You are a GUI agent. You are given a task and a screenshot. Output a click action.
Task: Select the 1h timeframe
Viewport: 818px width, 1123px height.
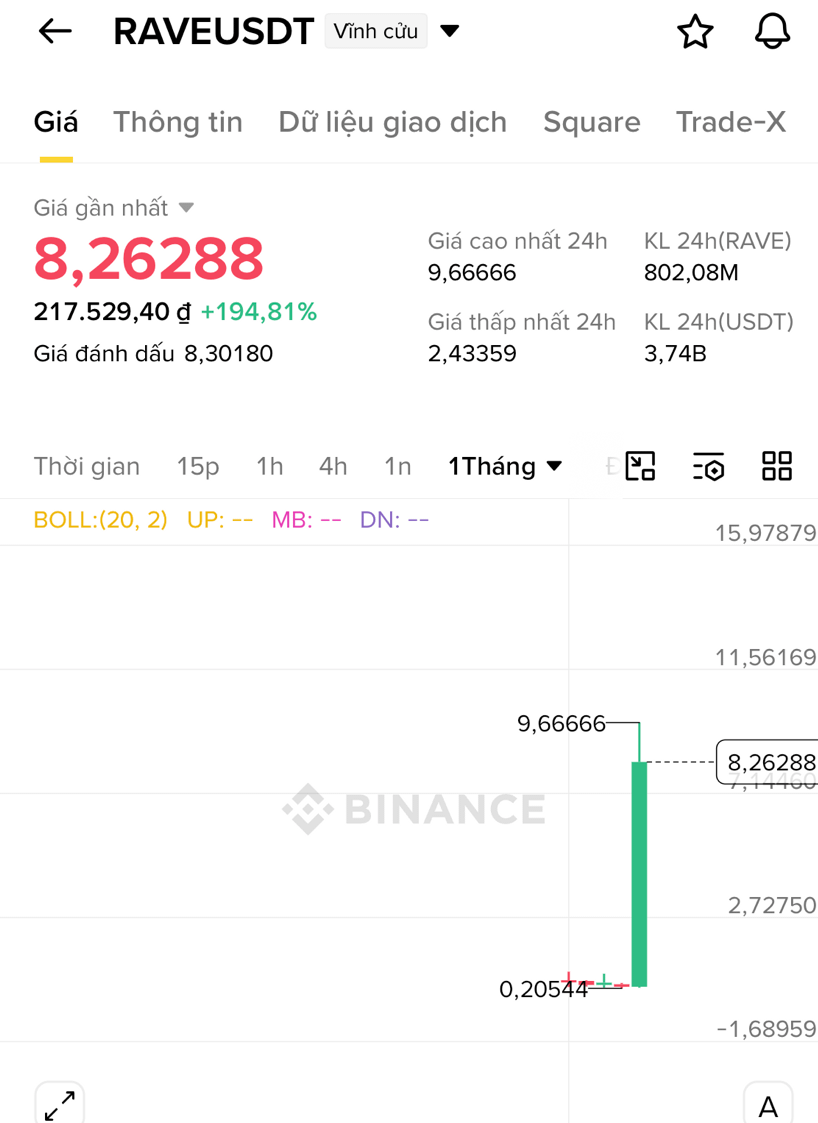(x=270, y=466)
